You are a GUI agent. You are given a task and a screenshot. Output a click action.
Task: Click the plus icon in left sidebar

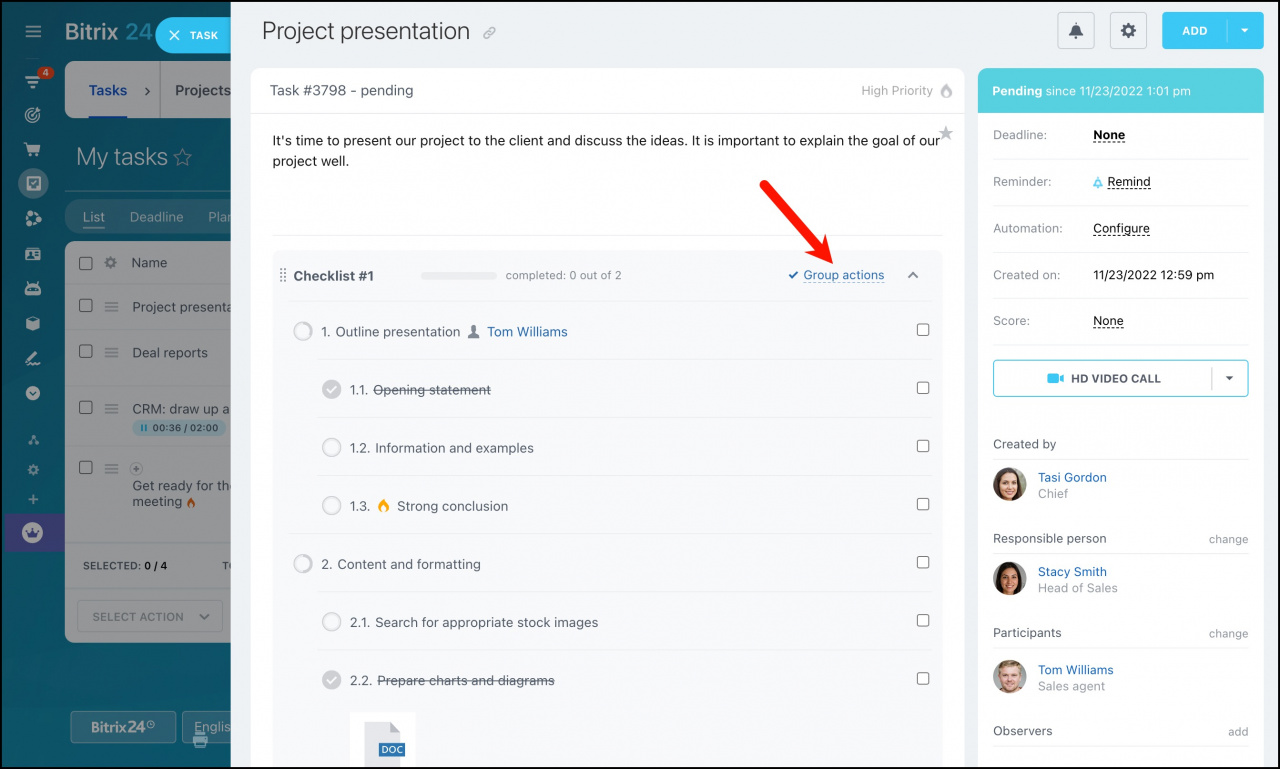(33, 499)
